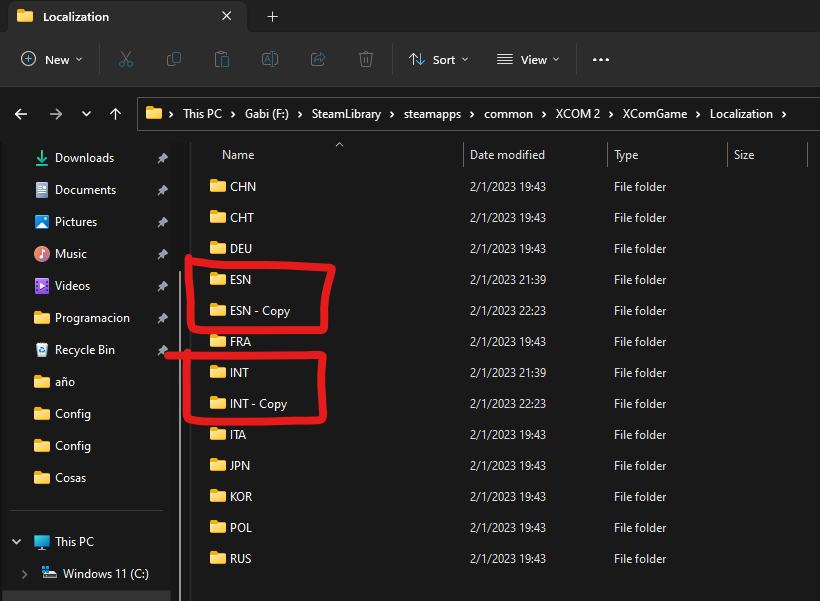Sort by Date modified column header
Screen dimensions: 820x601
pyautogui.click(x=507, y=155)
